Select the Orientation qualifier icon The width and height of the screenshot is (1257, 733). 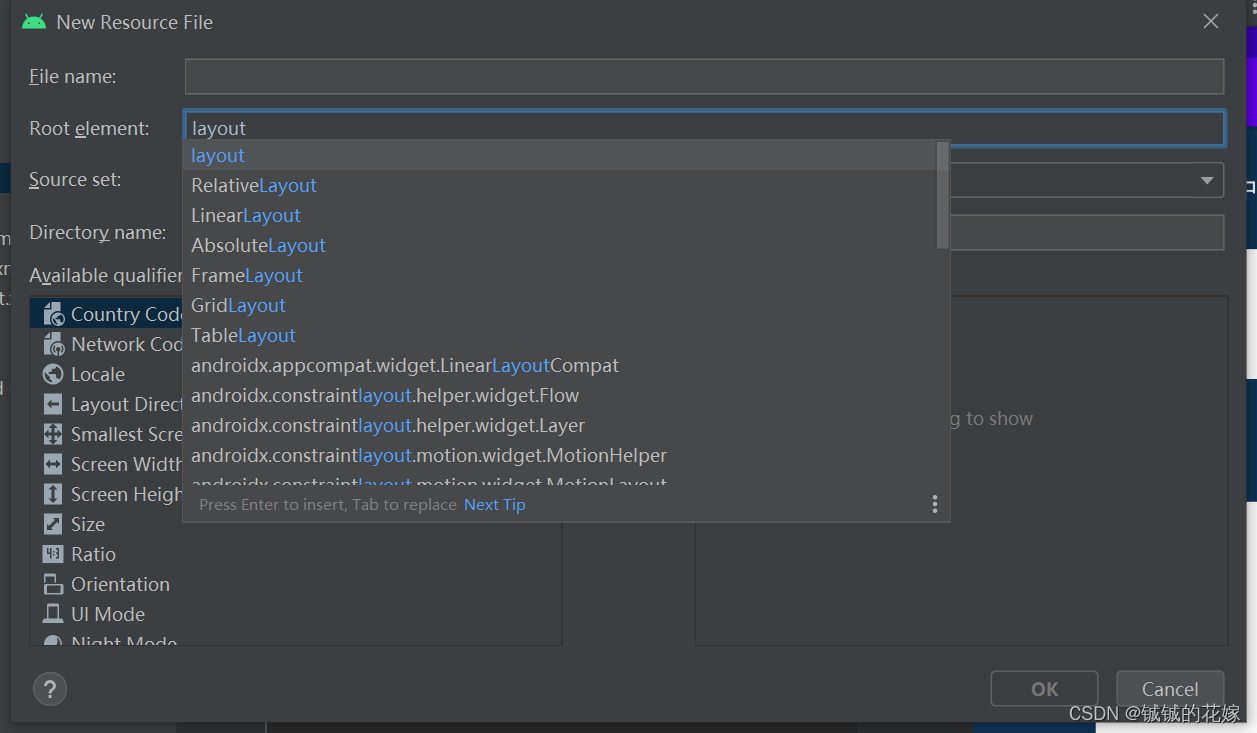click(x=53, y=584)
